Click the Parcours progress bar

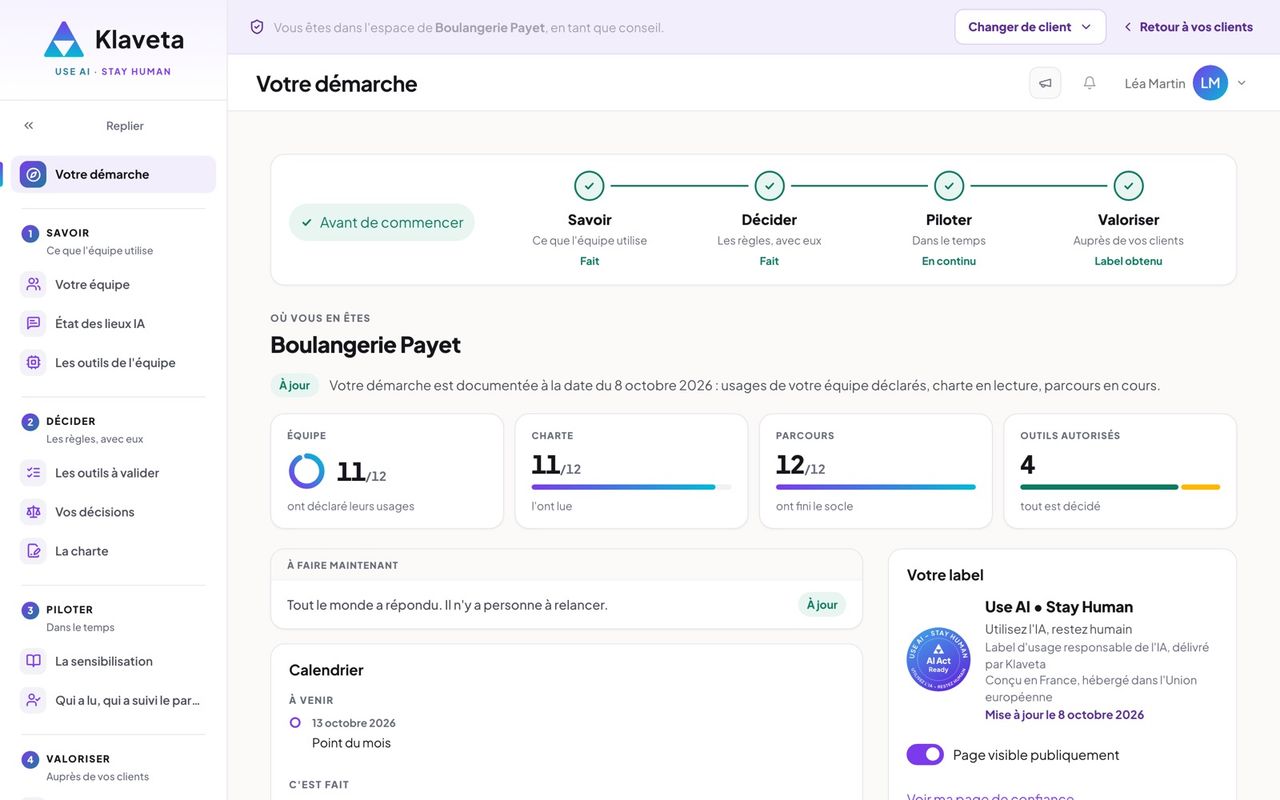click(x=876, y=487)
